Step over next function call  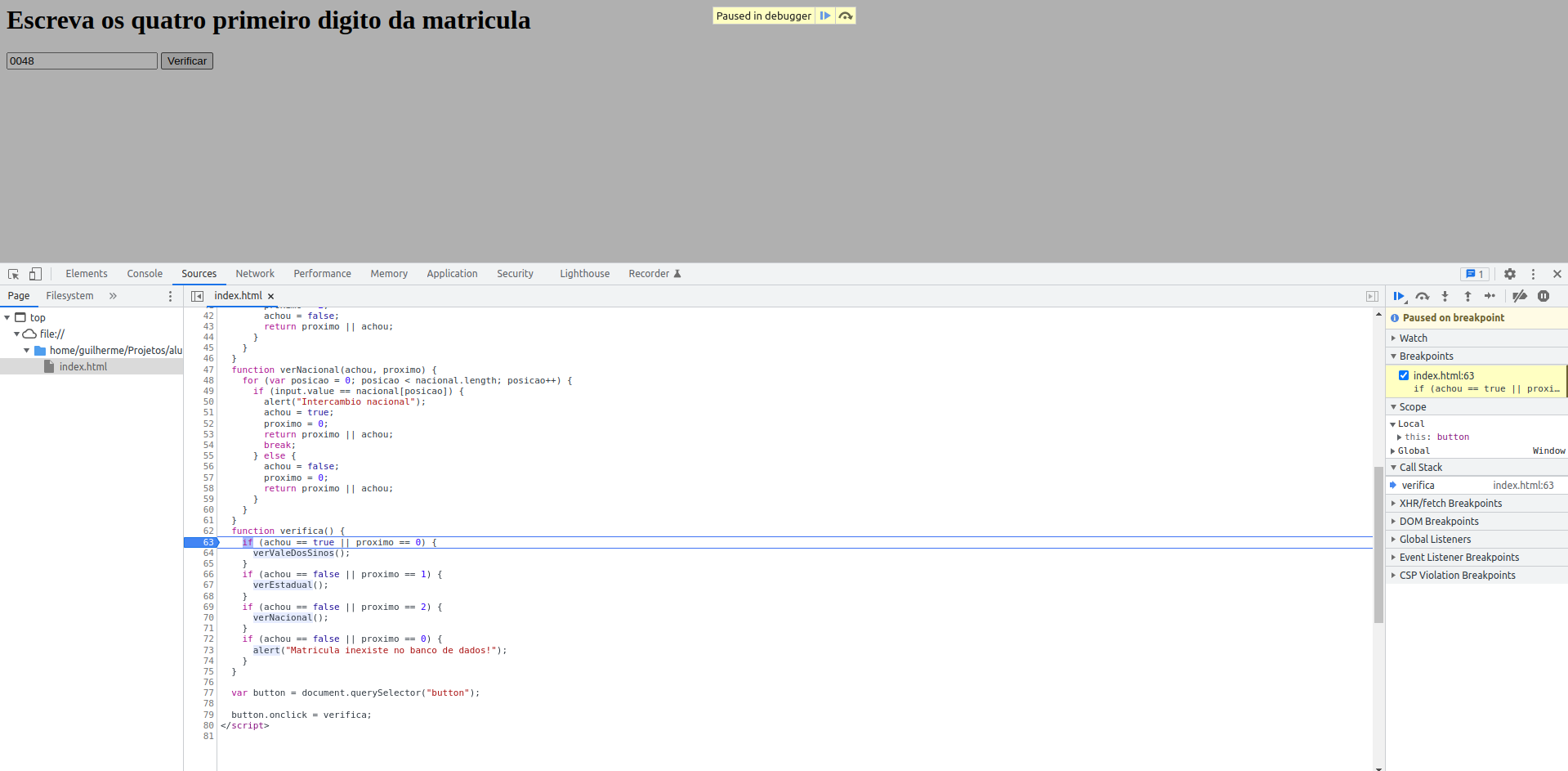[1423, 296]
